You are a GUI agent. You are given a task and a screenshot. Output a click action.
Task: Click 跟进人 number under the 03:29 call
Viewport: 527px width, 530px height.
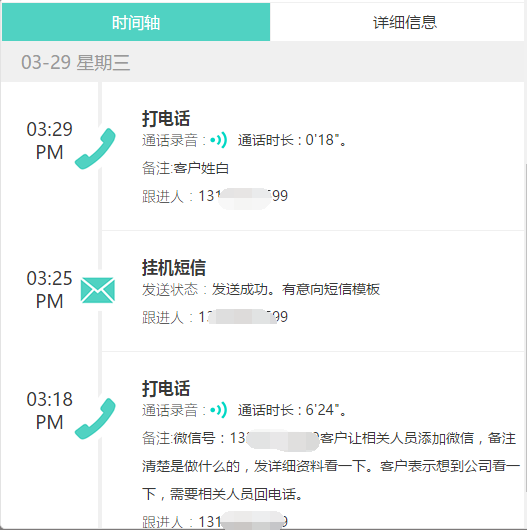tap(243, 196)
